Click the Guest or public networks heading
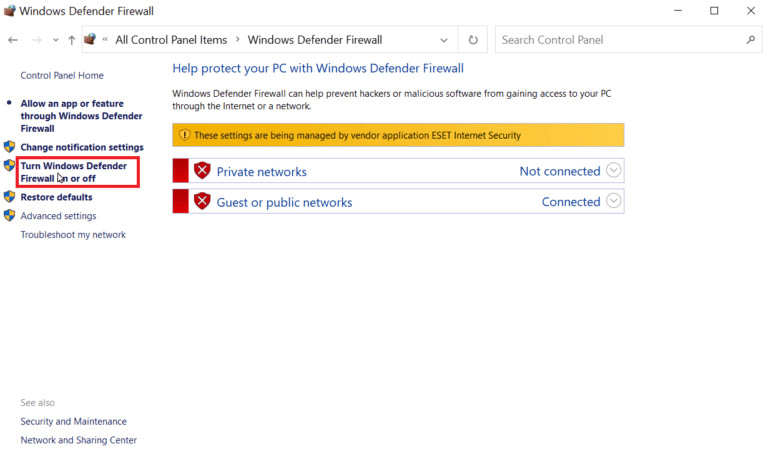This screenshot has width=768, height=459. [284, 202]
